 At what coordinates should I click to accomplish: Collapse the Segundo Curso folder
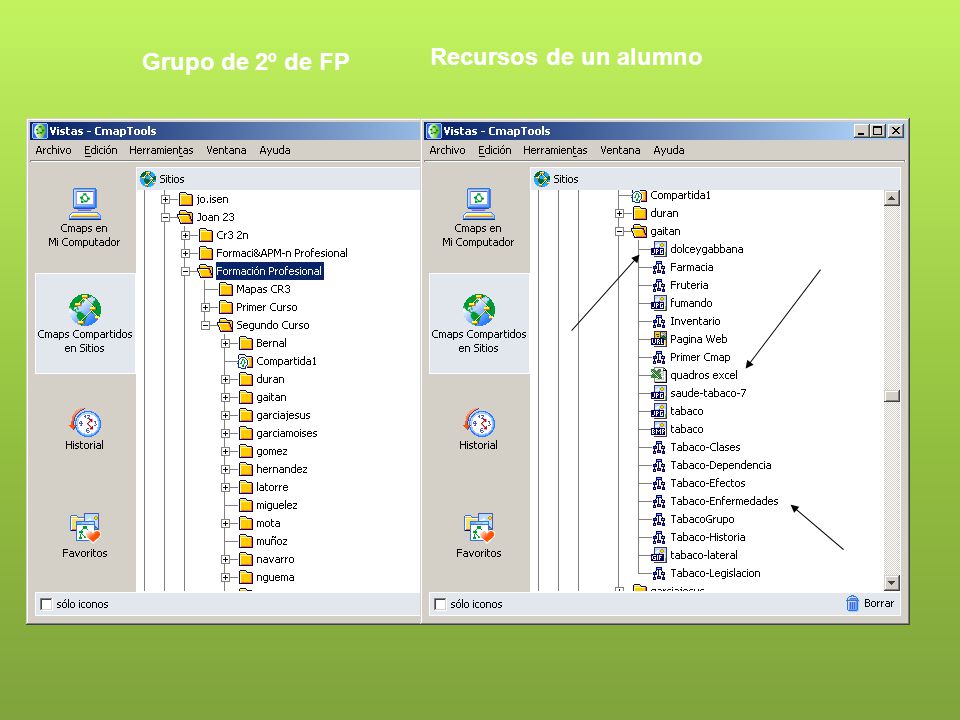[x=206, y=325]
